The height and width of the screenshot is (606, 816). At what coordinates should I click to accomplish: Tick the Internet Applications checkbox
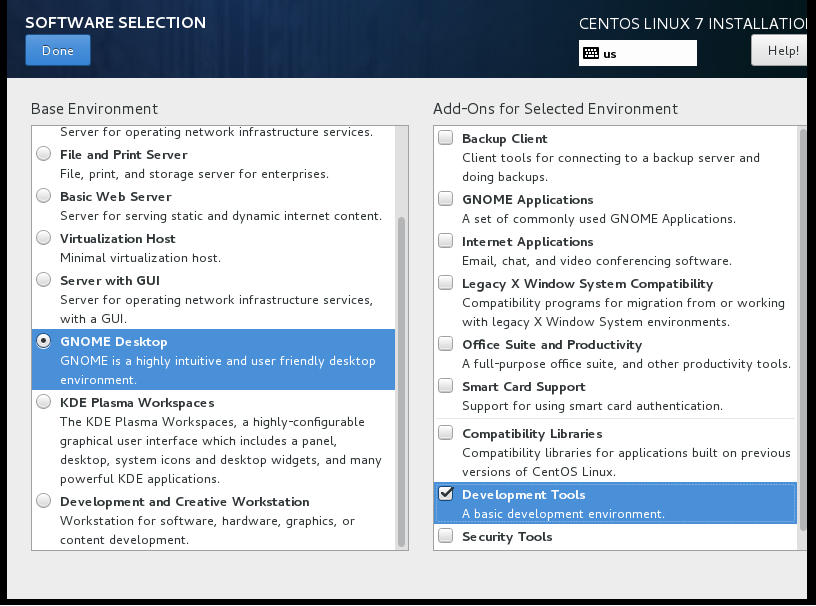tap(445, 241)
